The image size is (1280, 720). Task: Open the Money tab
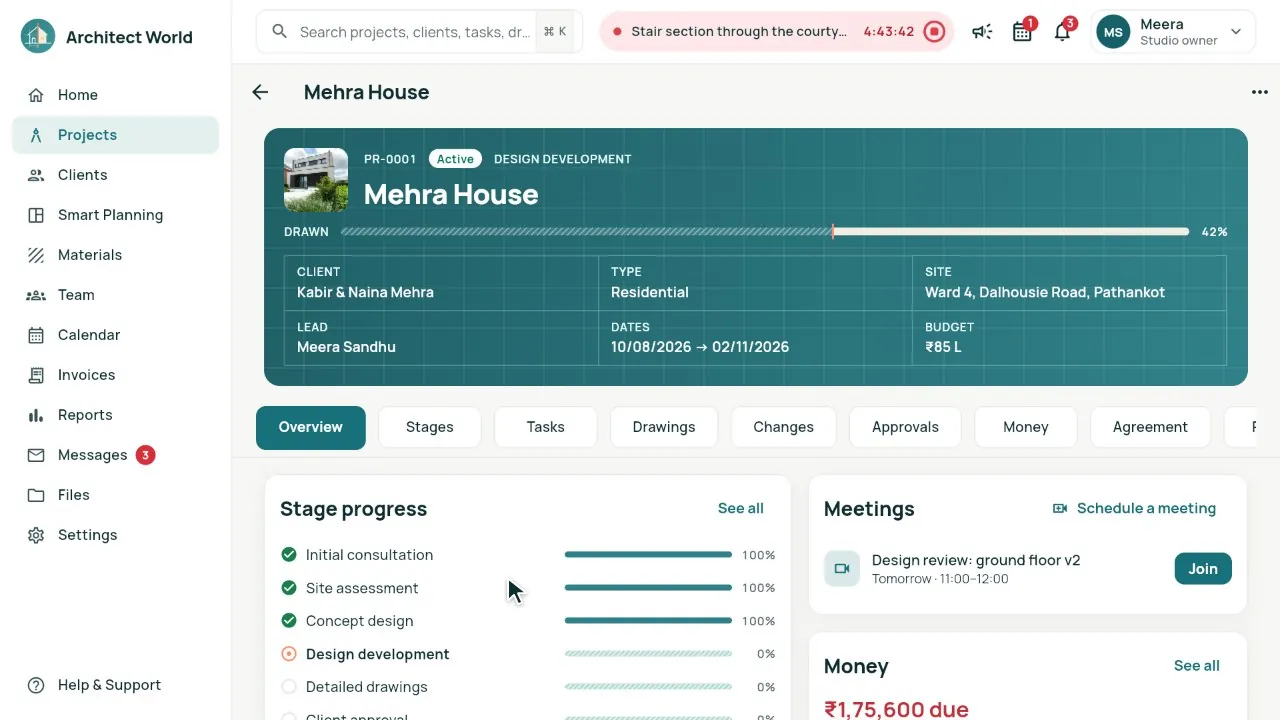1026,427
